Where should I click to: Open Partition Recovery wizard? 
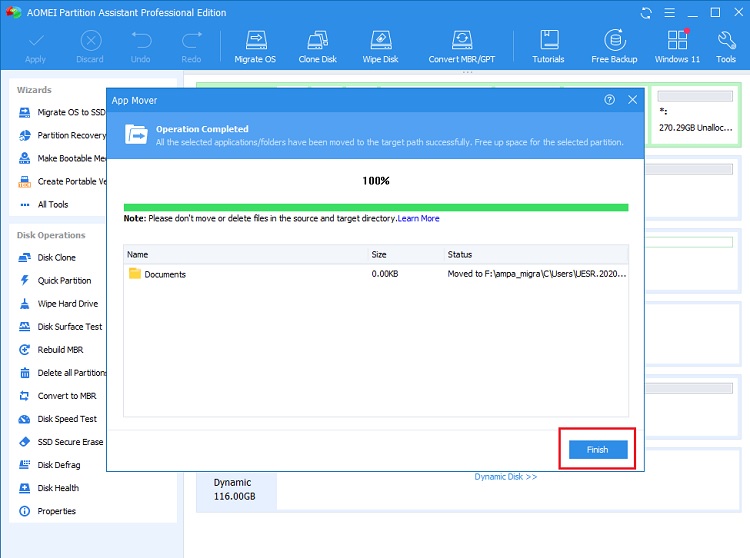pos(62,135)
